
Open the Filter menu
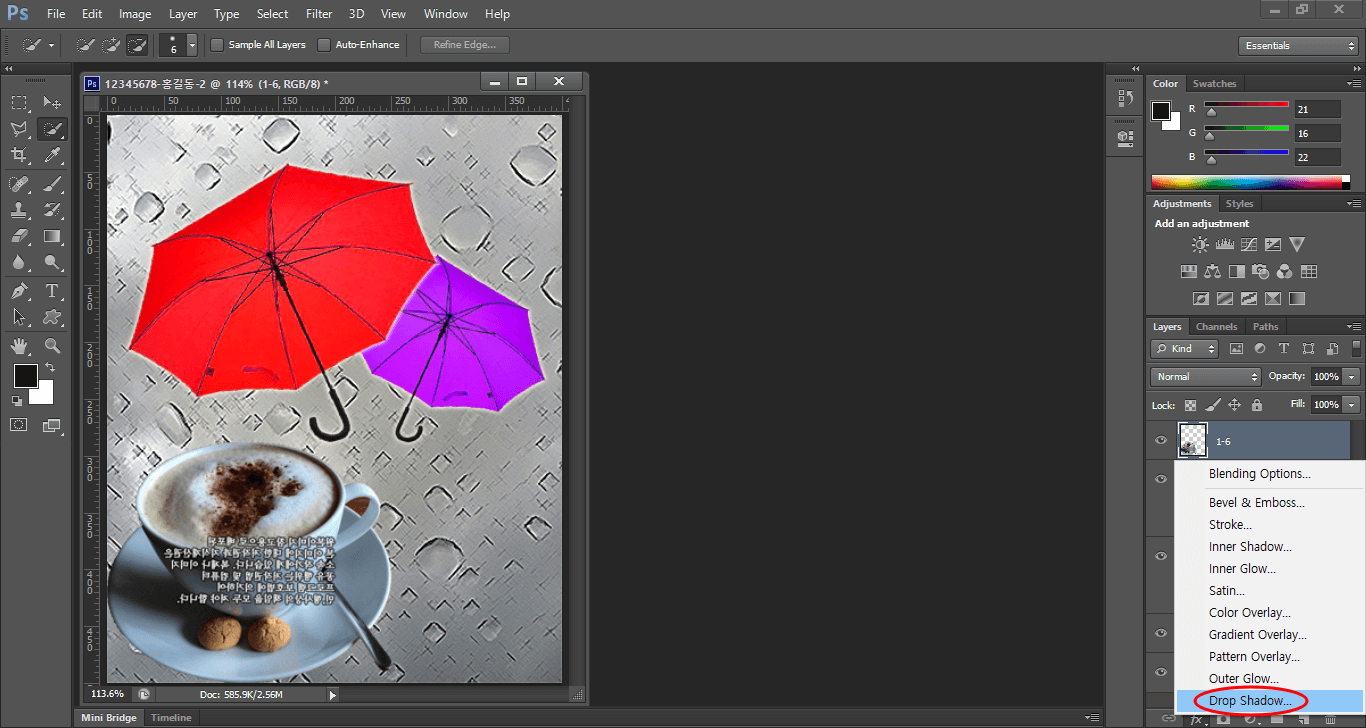pos(319,14)
